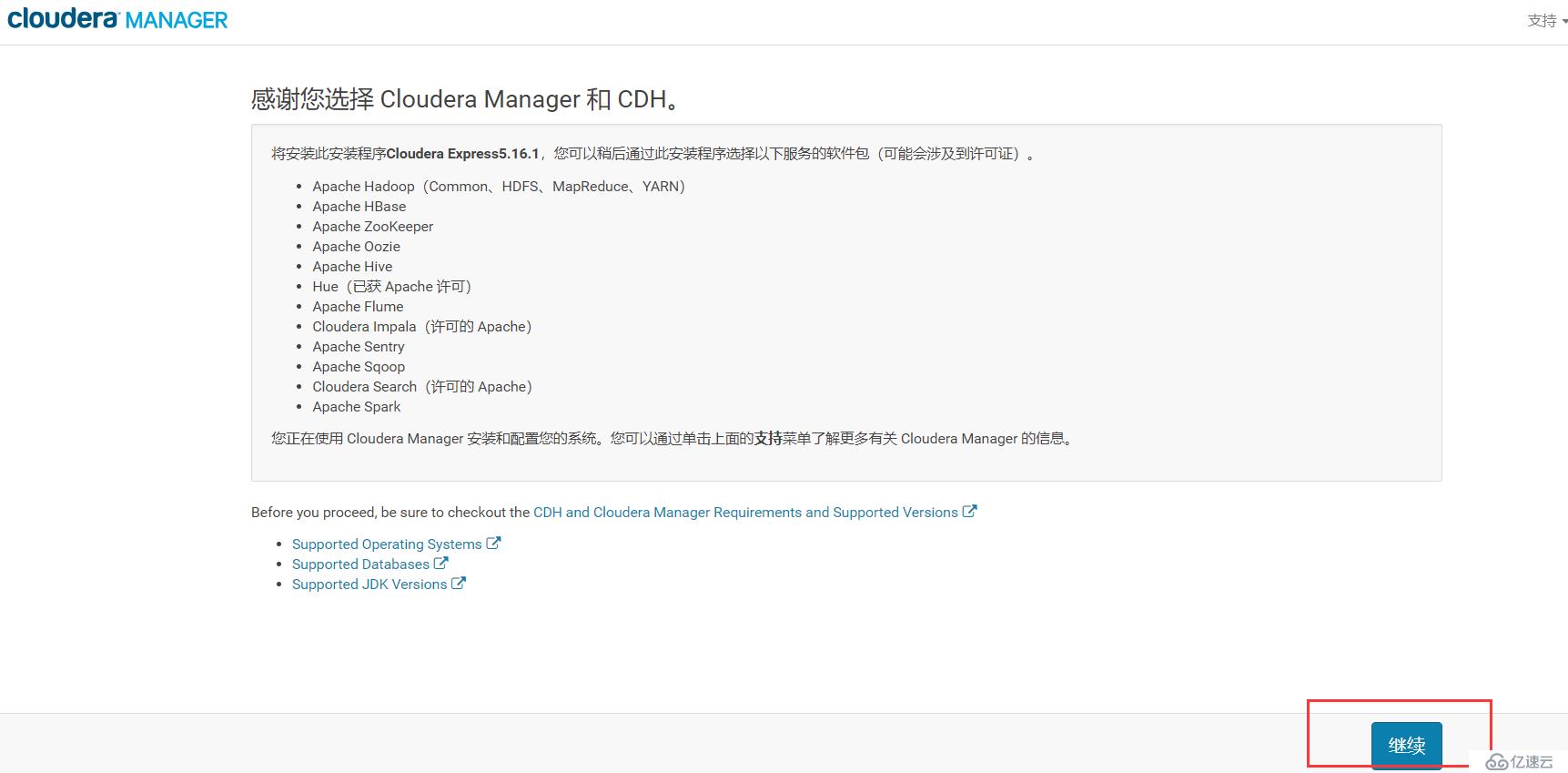Click external-link icon after Supported Databases
This screenshot has width=1568, height=773.
pyautogui.click(x=441, y=564)
